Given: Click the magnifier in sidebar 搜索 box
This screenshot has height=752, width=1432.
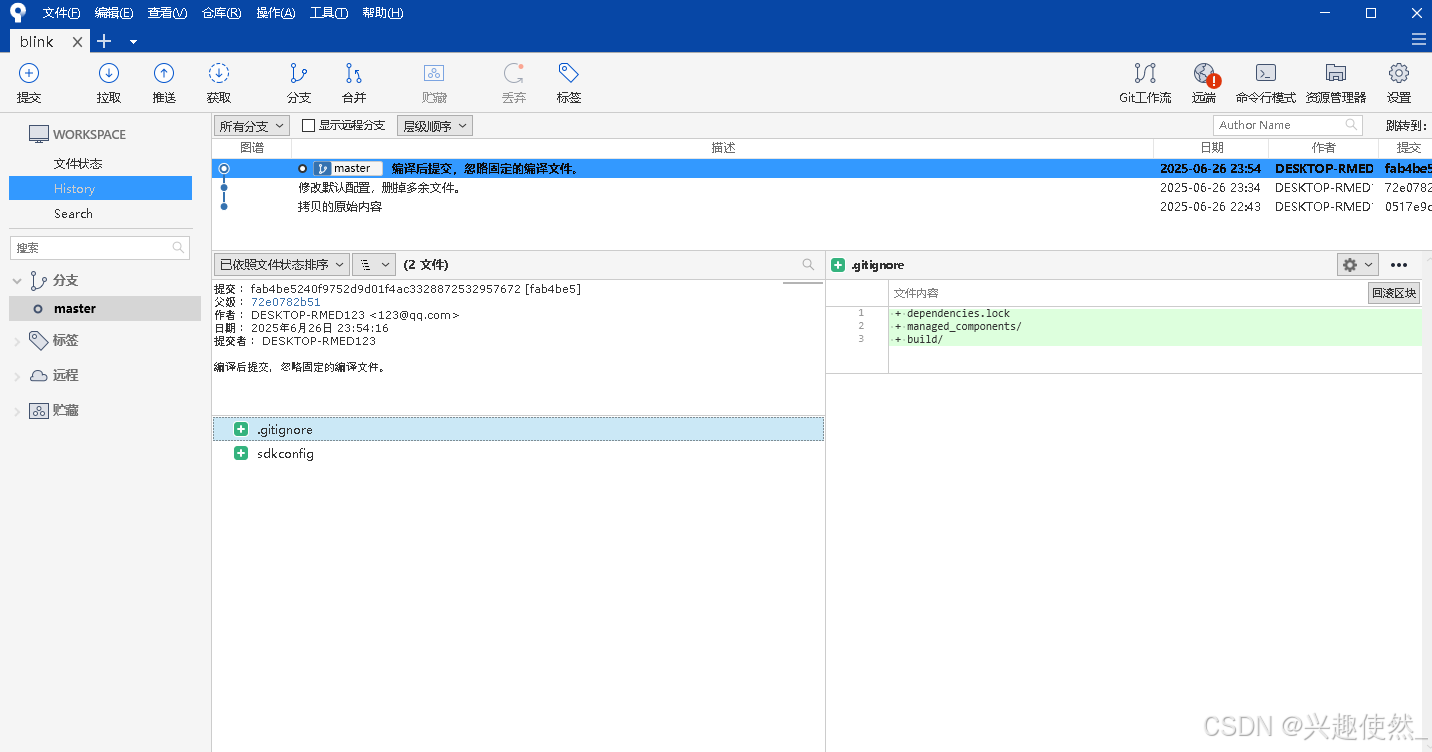Looking at the screenshot, I should coord(178,247).
